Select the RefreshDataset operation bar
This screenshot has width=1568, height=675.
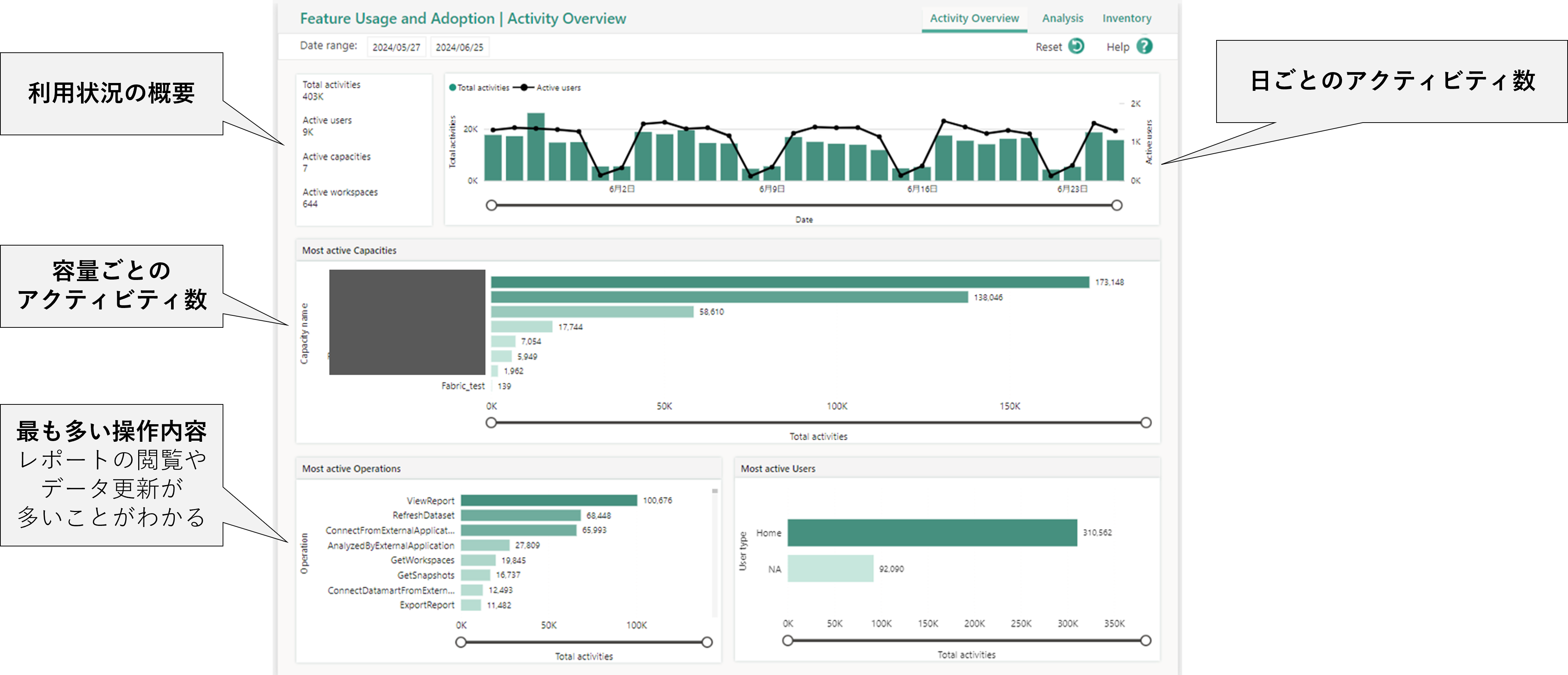(520, 515)
